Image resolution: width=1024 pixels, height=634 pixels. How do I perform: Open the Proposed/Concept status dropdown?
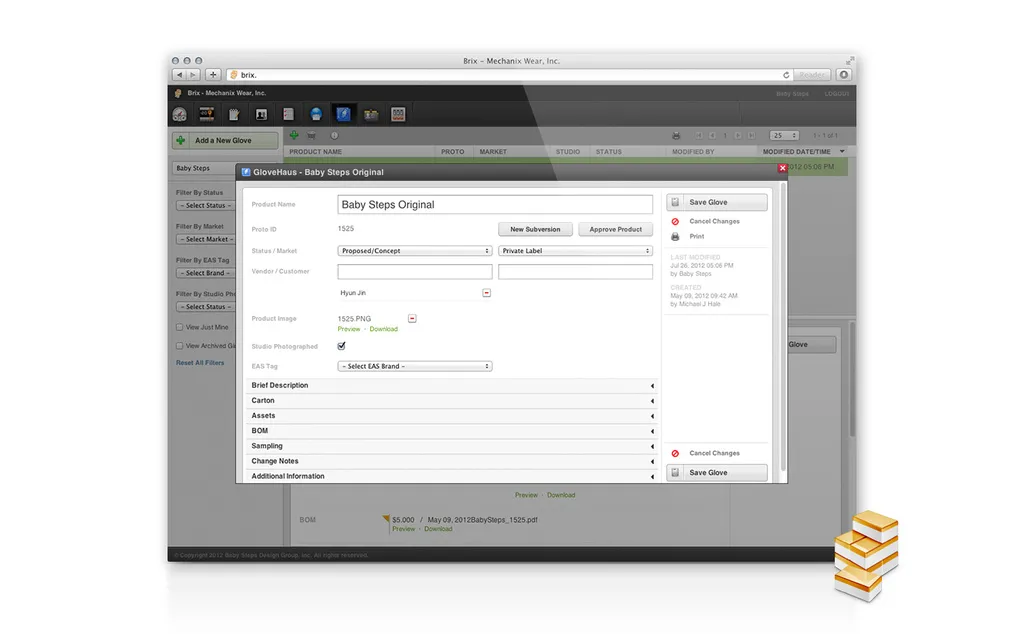tap(415, 251)
